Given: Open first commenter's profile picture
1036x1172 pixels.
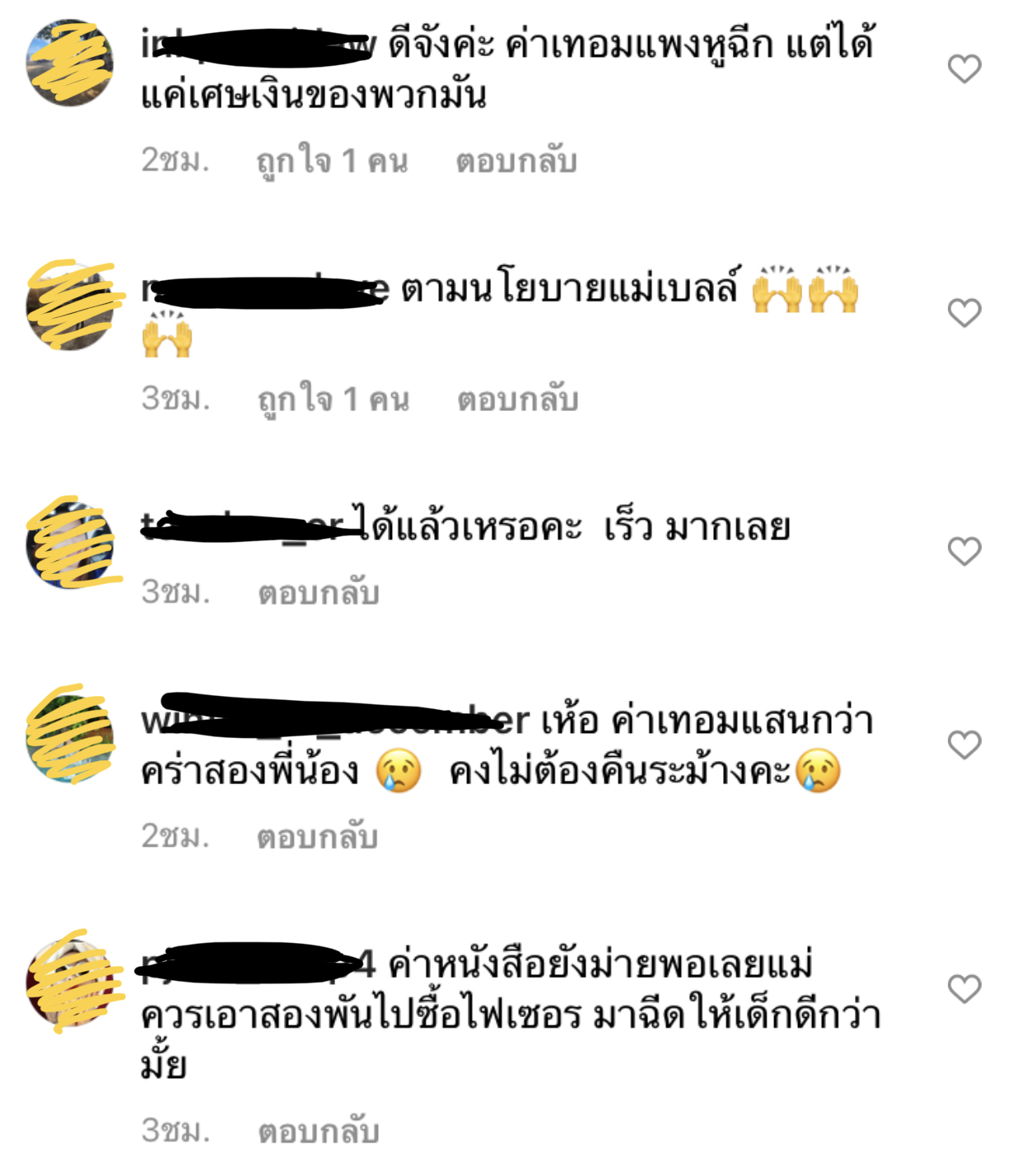Looking at the screenshot, I should (70, 63).
